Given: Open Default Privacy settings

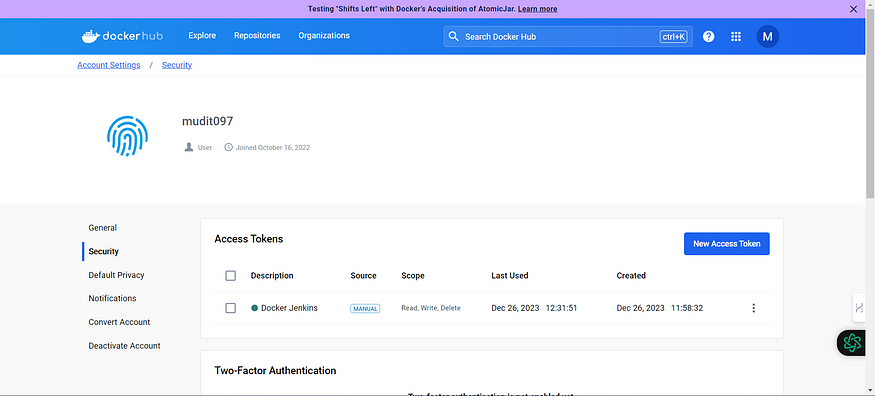Looking at the screenshot, I should point(116,275).
